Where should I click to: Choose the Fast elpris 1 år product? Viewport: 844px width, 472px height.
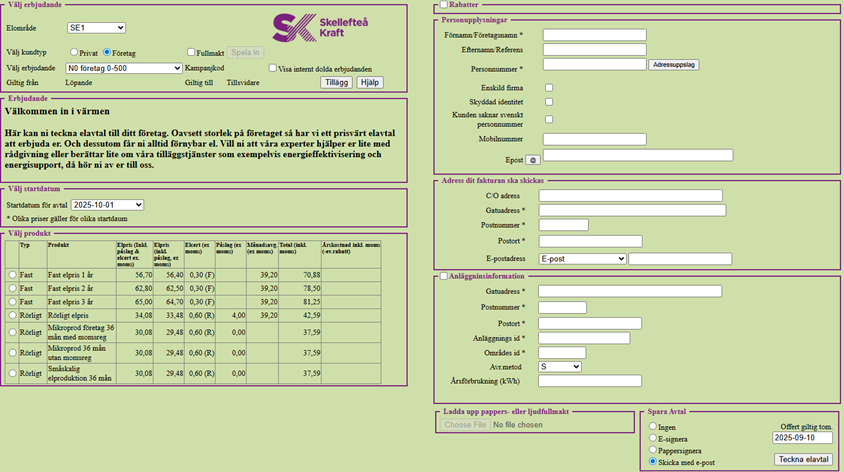(12, 274)
